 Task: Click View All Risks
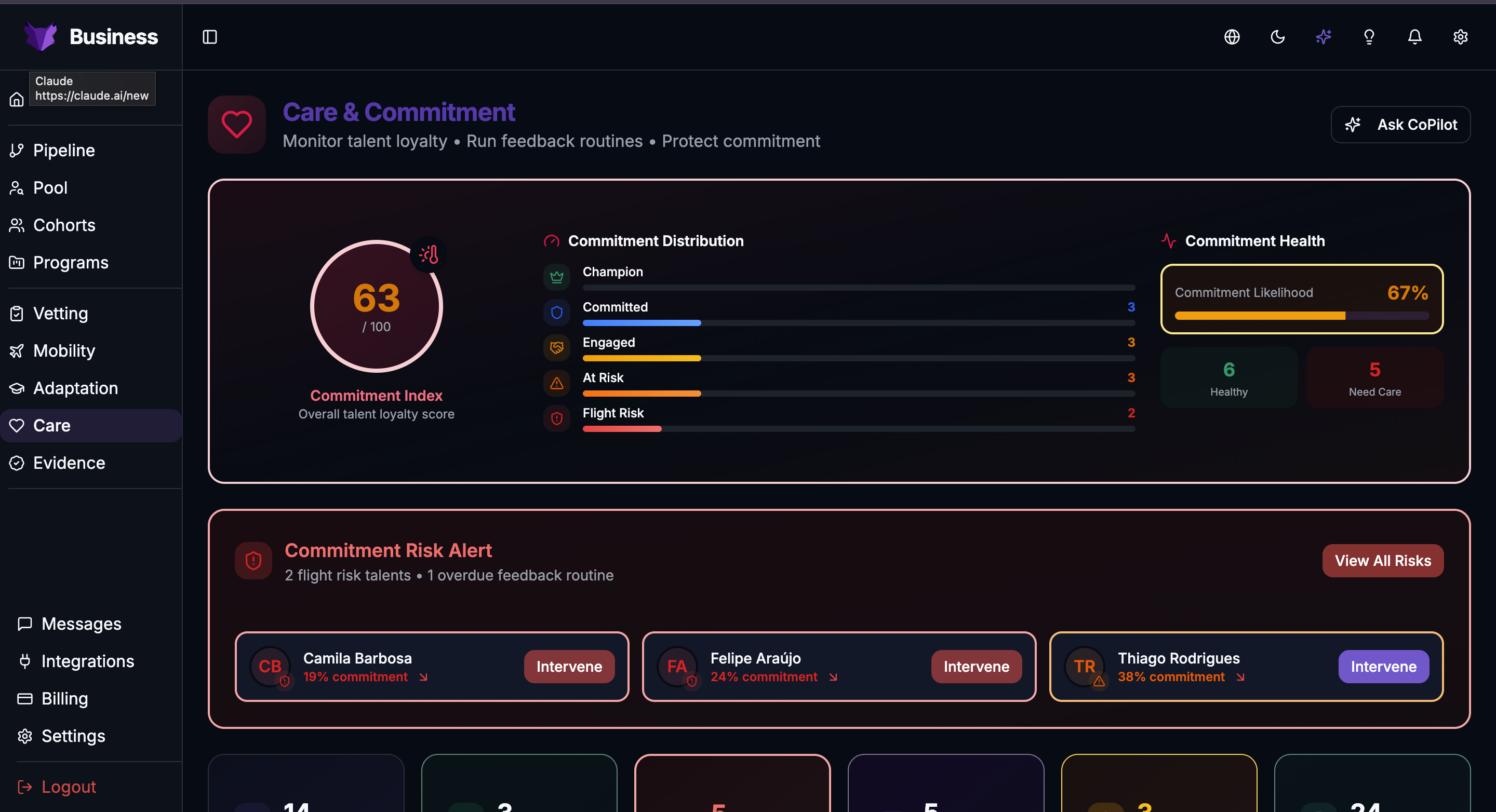pyautogui.click(x=1383, y=560)
